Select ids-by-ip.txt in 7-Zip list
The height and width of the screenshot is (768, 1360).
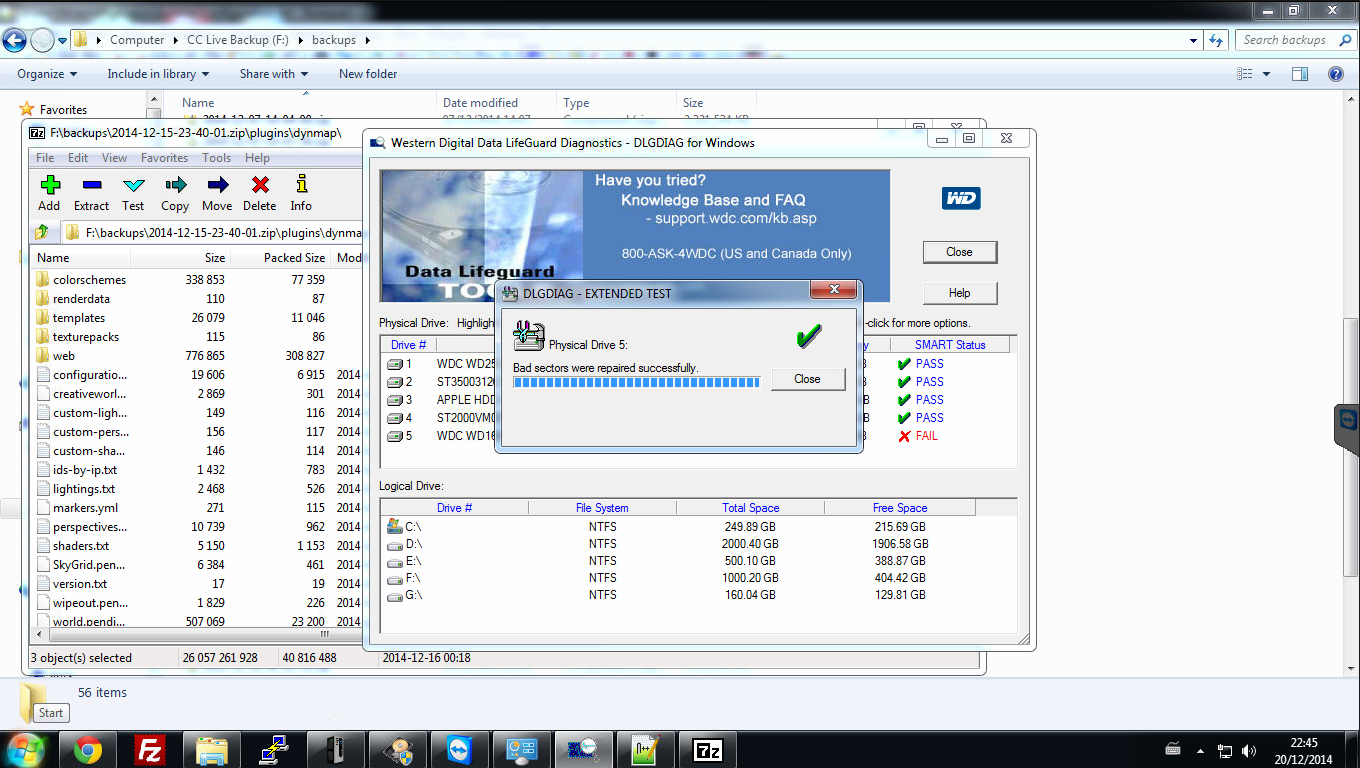(x=85, y=470)
